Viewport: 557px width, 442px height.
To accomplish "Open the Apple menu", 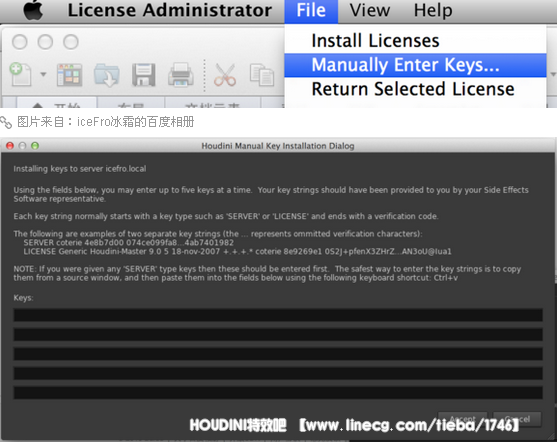I will pos(33,10).
